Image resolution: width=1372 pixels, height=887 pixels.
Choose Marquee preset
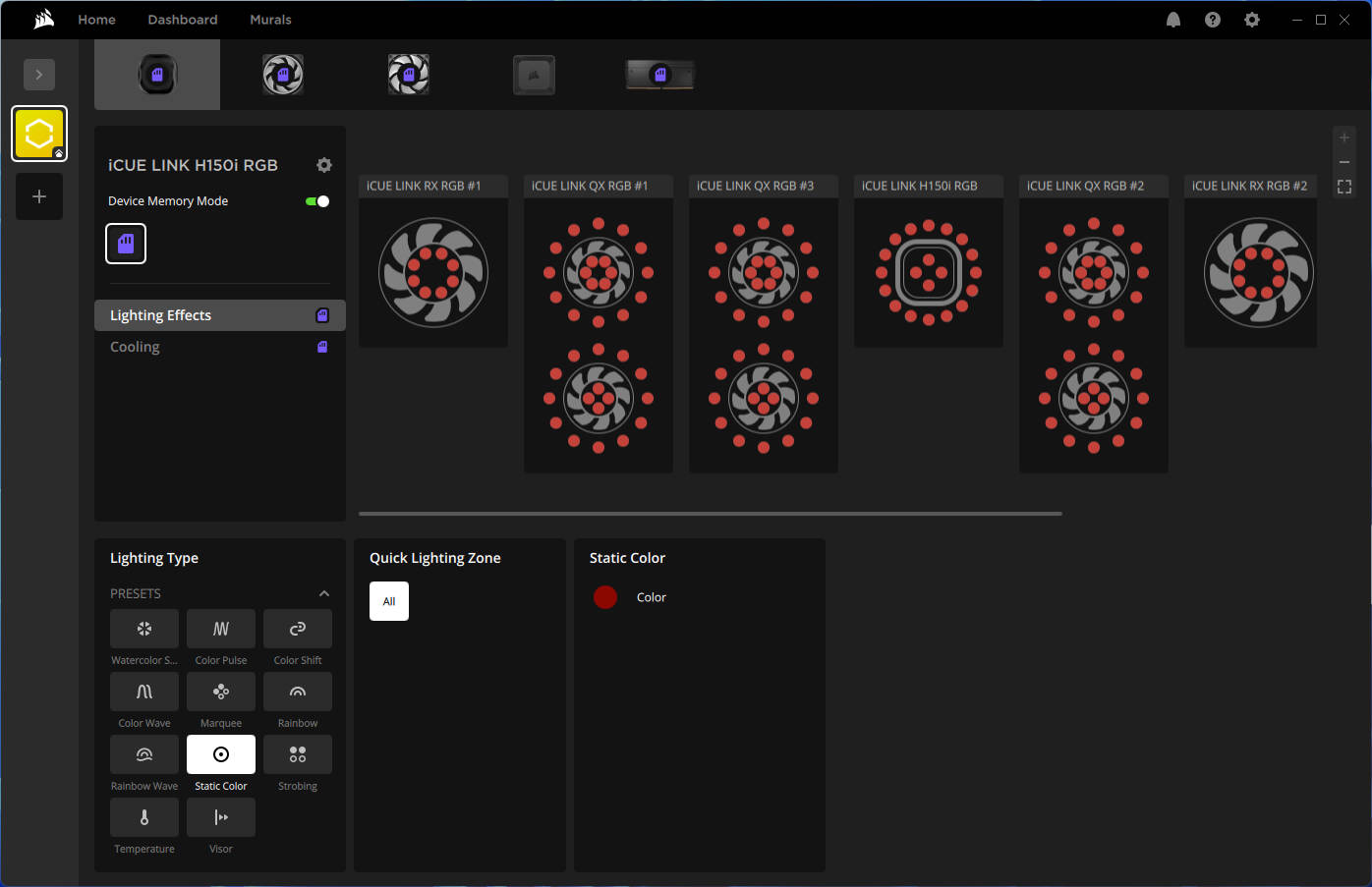pos(221,692)
